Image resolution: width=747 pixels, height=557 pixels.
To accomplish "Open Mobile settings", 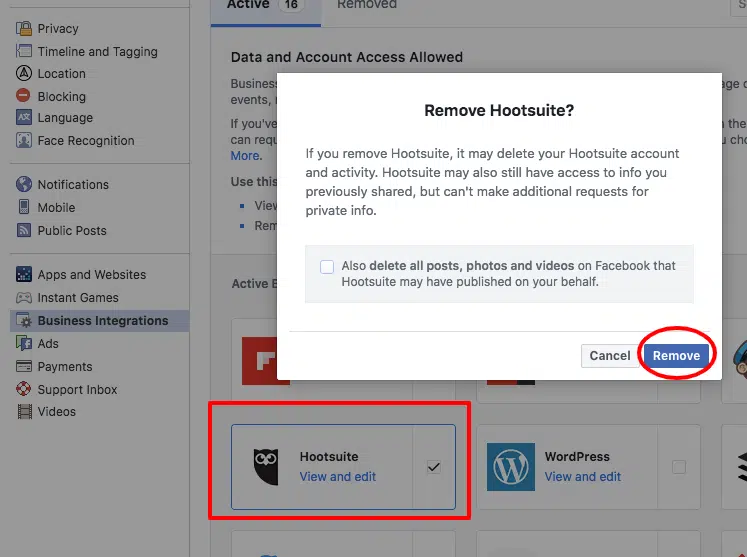I will tap(56, 208).
